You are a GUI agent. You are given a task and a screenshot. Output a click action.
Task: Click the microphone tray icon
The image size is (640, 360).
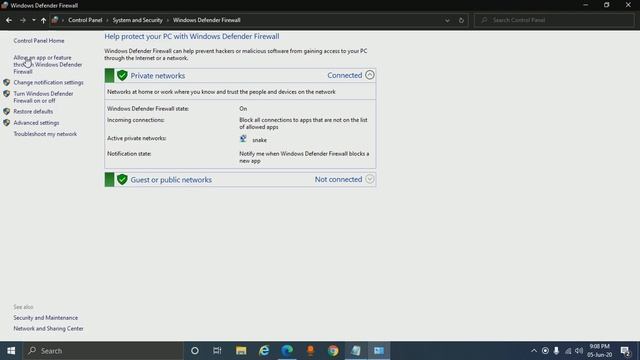[x=556, y=351]
